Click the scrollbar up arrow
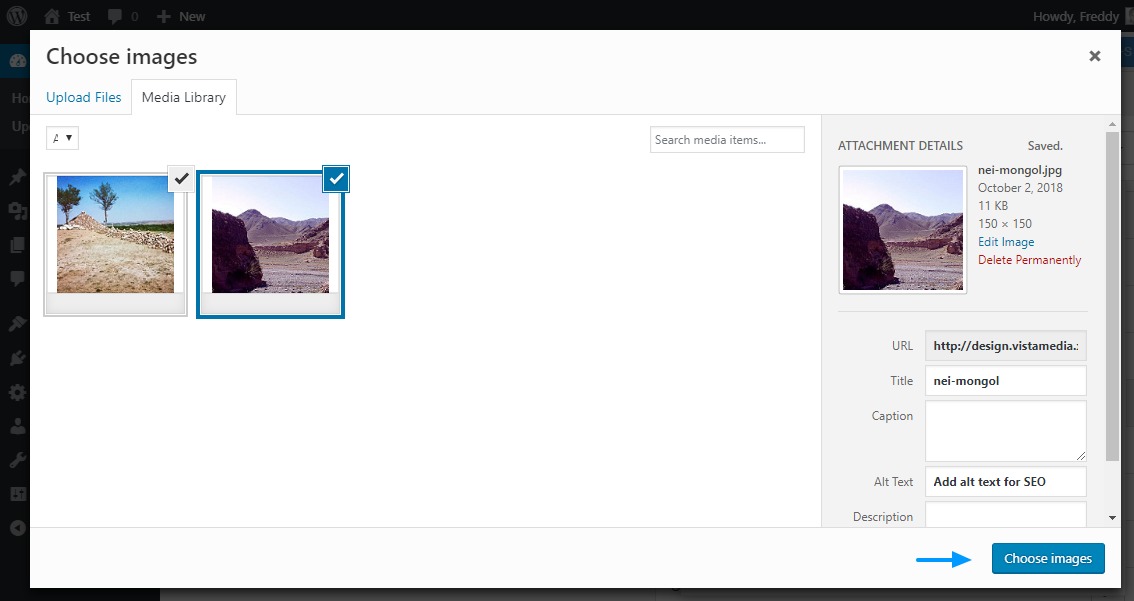1134x601 pixels. (x=1112, y=124)
